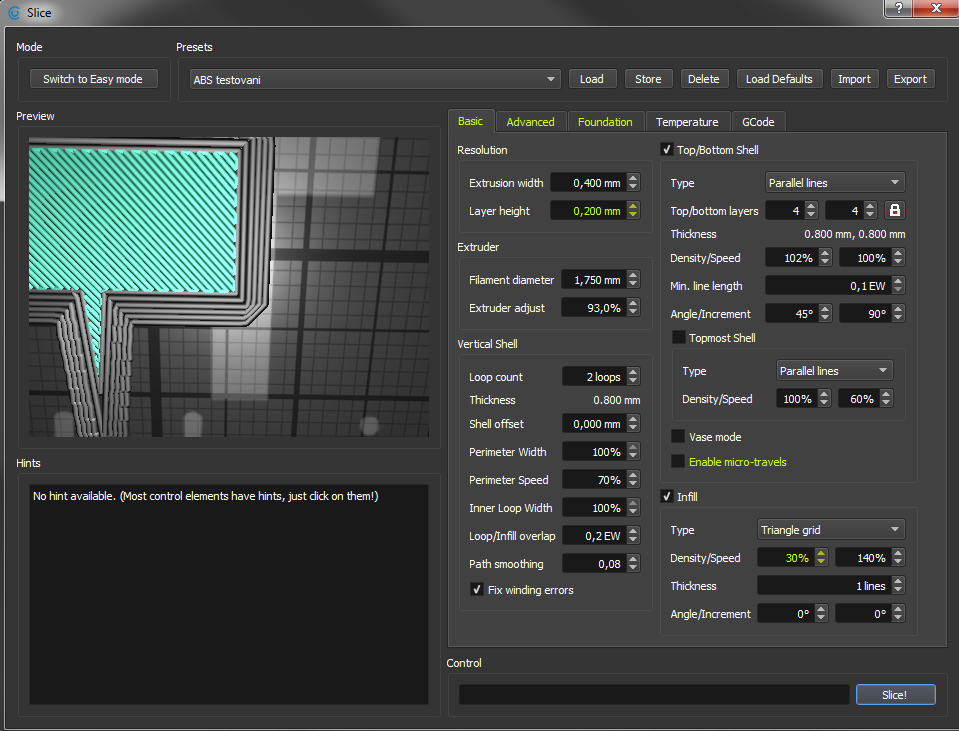Viewport: 959px width, 731px height.
Task: Enable the Vase mode checkbox
Action: point(678,437)
